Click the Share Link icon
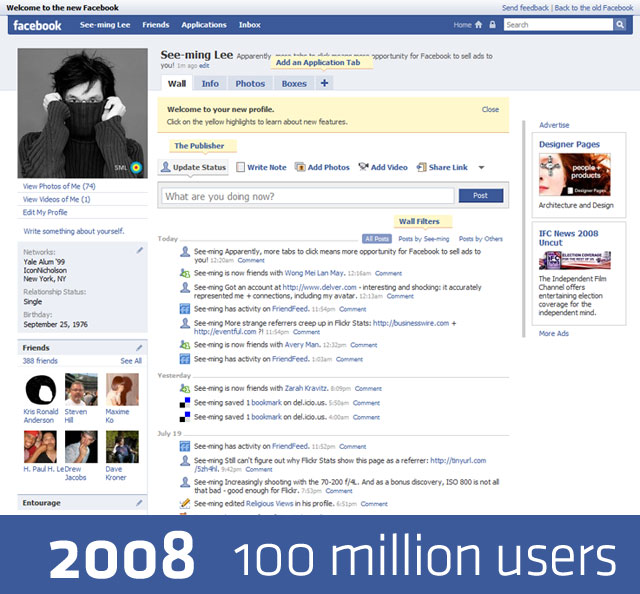The height and width of the screenshot is (594, 640). pyautogui.click(x=422, y=167)
